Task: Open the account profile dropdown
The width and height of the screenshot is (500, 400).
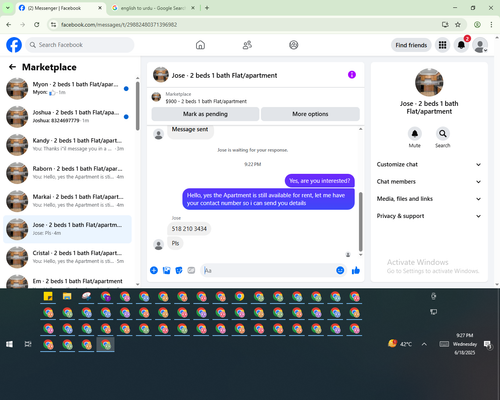Action: [480, 45]
